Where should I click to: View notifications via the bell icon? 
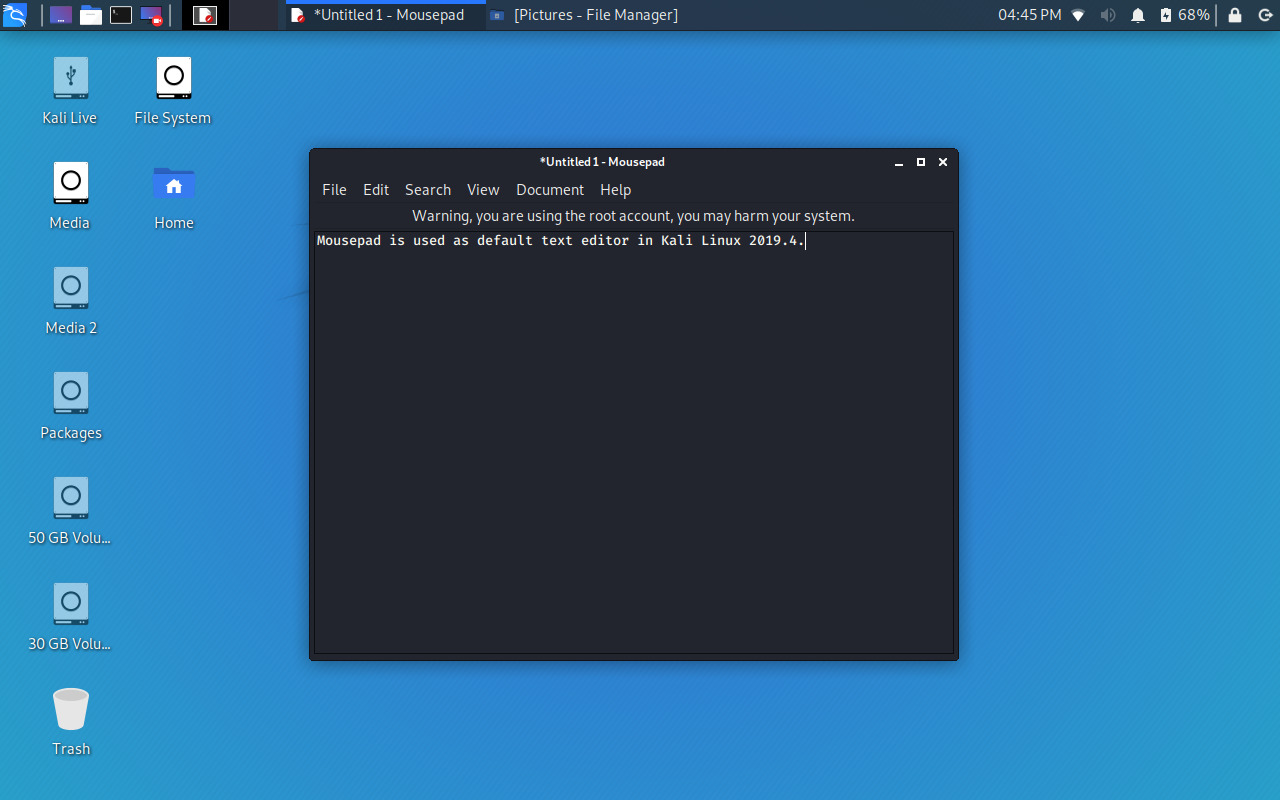(1137, 15)
